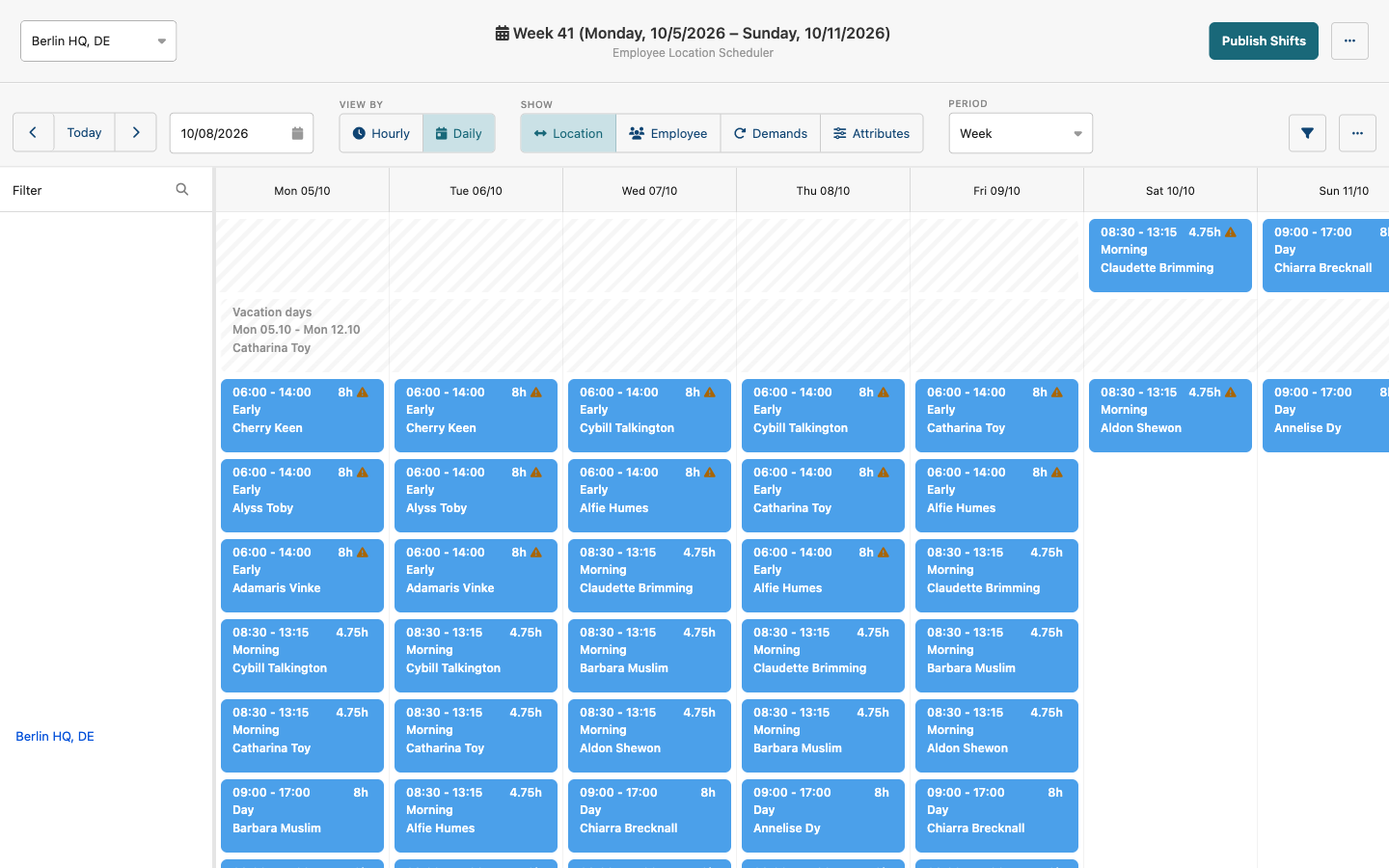Switch view to Daily
The height and width of the screenshot is (868, 1389).
[459, 133]
